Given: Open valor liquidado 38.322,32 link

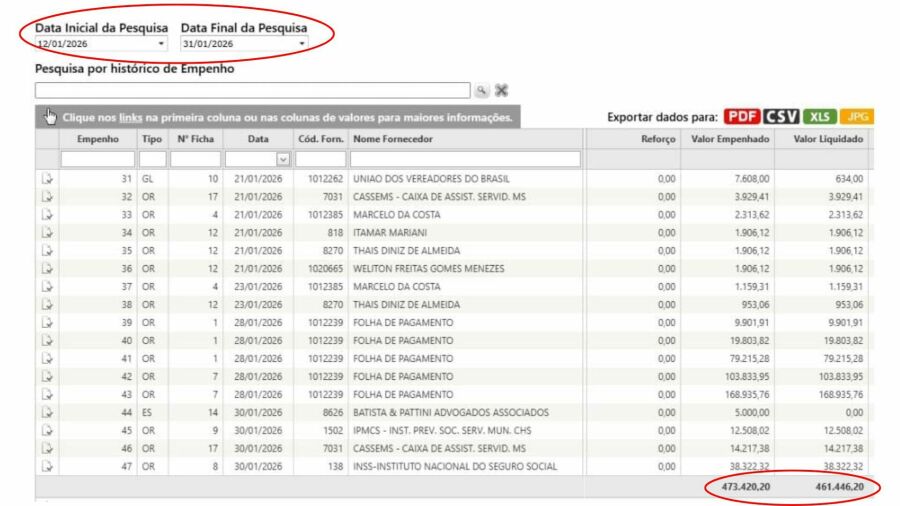Looking at the screenshot, I should click(843, 466).
